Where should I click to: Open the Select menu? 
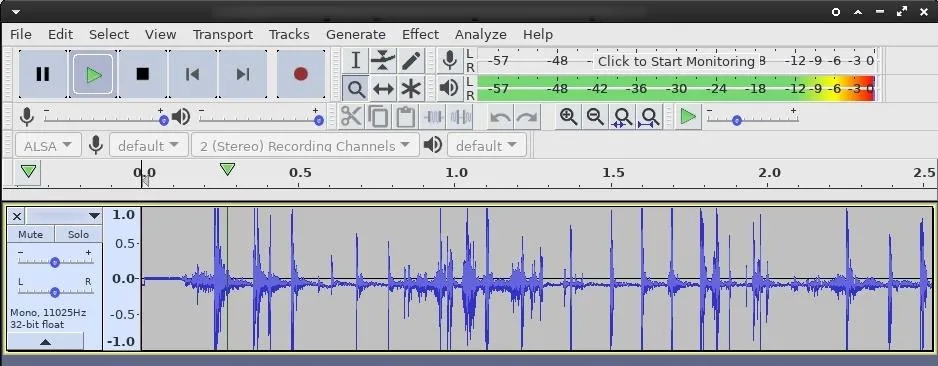coord(109,35)
